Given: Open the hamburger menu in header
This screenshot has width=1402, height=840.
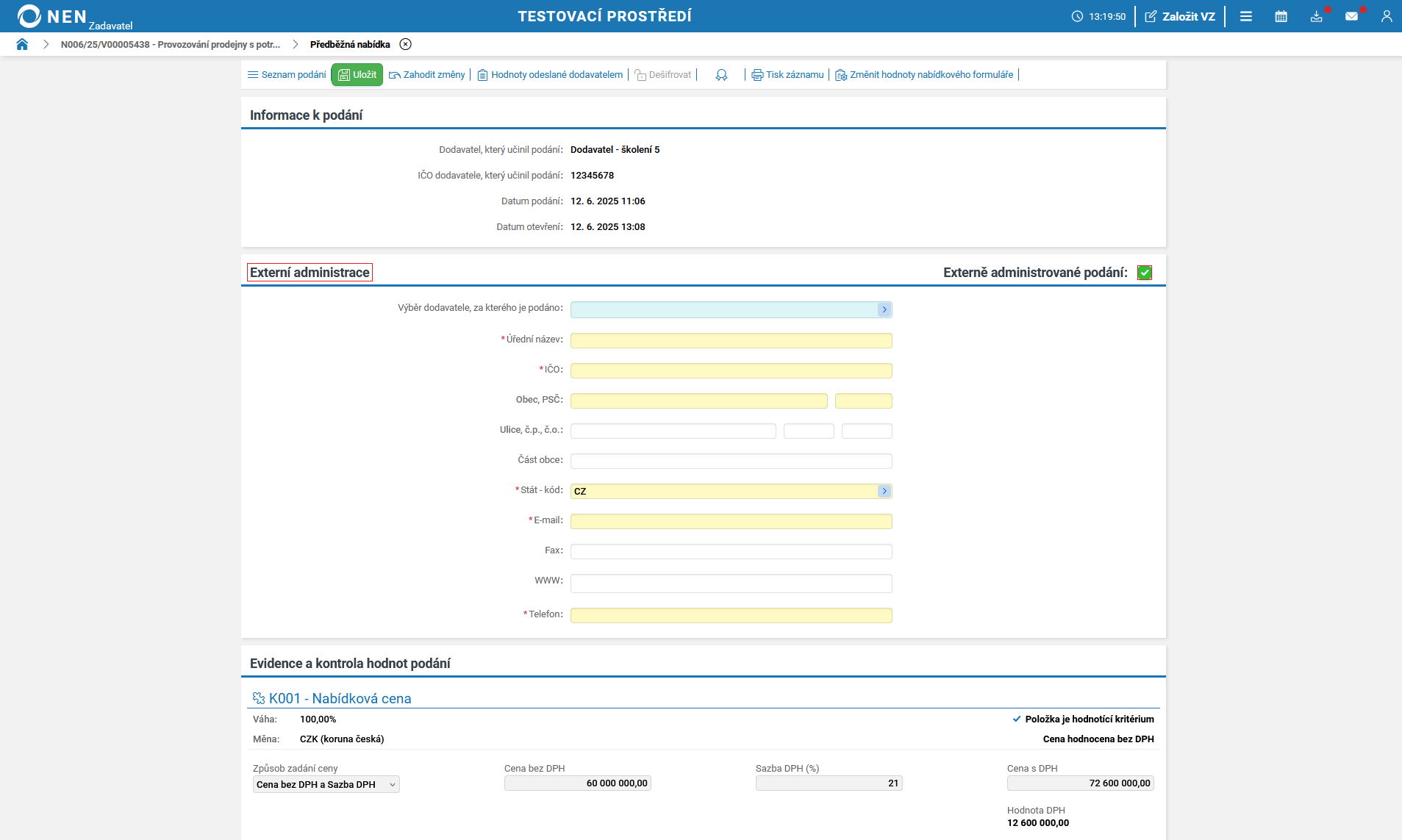Looking at the screenshot, I should [x=1245, y=16].
